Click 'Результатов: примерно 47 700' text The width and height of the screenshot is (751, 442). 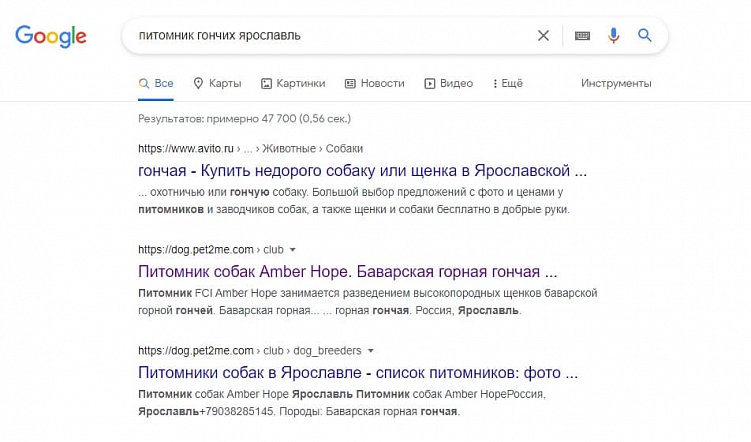244,119
